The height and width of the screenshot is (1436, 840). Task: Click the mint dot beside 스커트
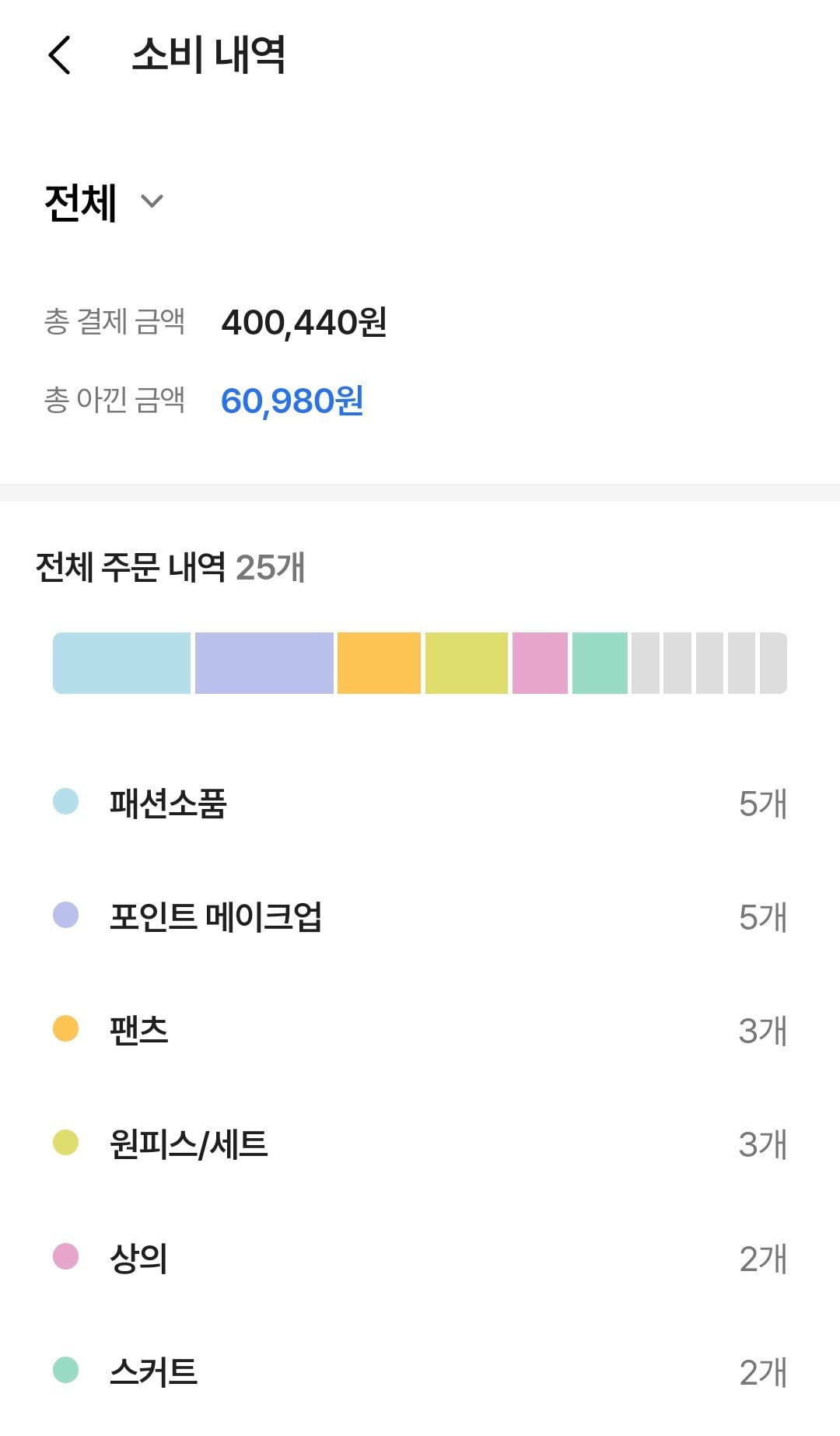pyautogui.click(x=66, y=1370)
